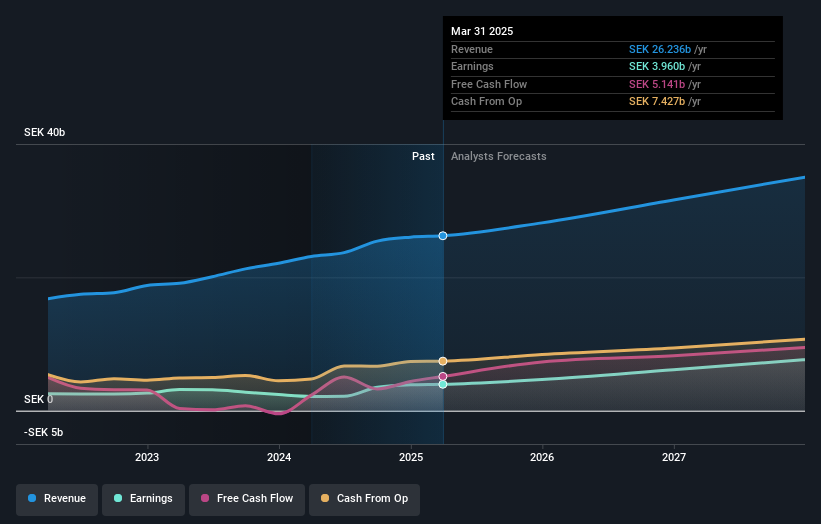This screenshot has width=821, height=524.
Task: Click the 2024 x-axis label
Action: [x=279, y=457]
